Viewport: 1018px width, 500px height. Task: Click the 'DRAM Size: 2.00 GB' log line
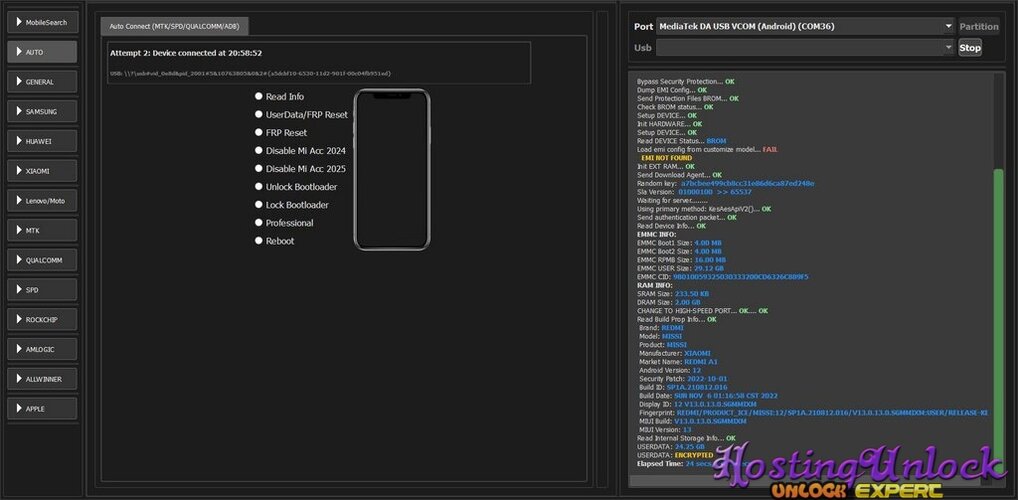point(669,303)
